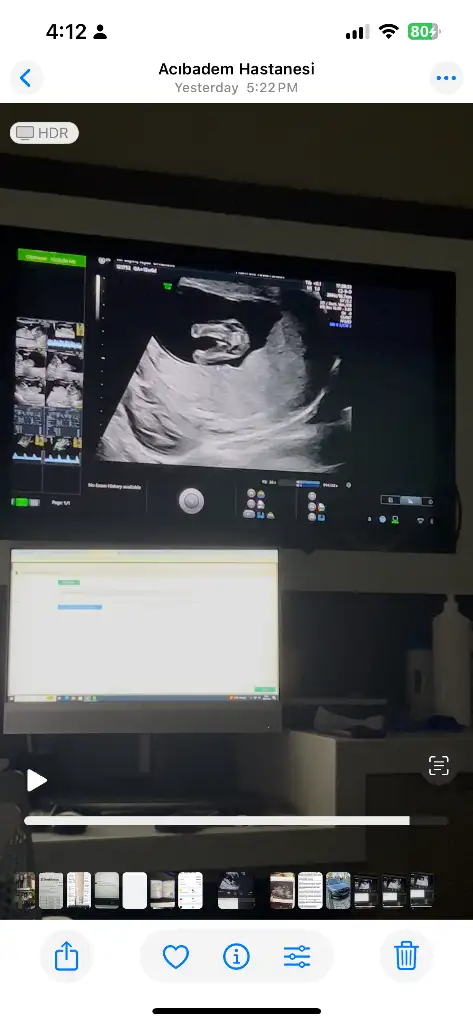
Task: Select the current ultrasound video thumbnail
Action: point(236,890)
